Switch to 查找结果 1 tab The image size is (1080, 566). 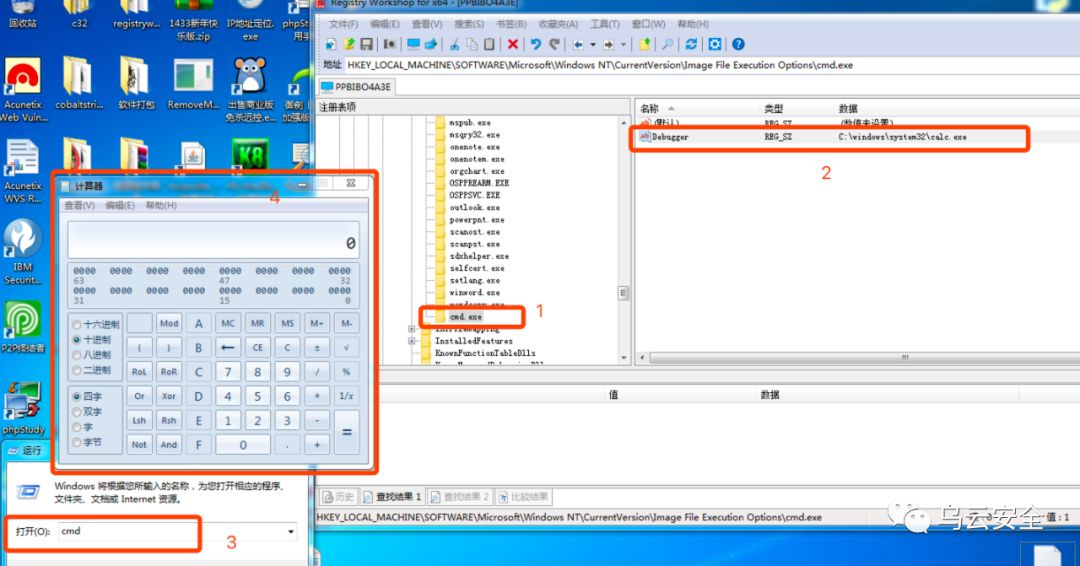coord(392,496)
